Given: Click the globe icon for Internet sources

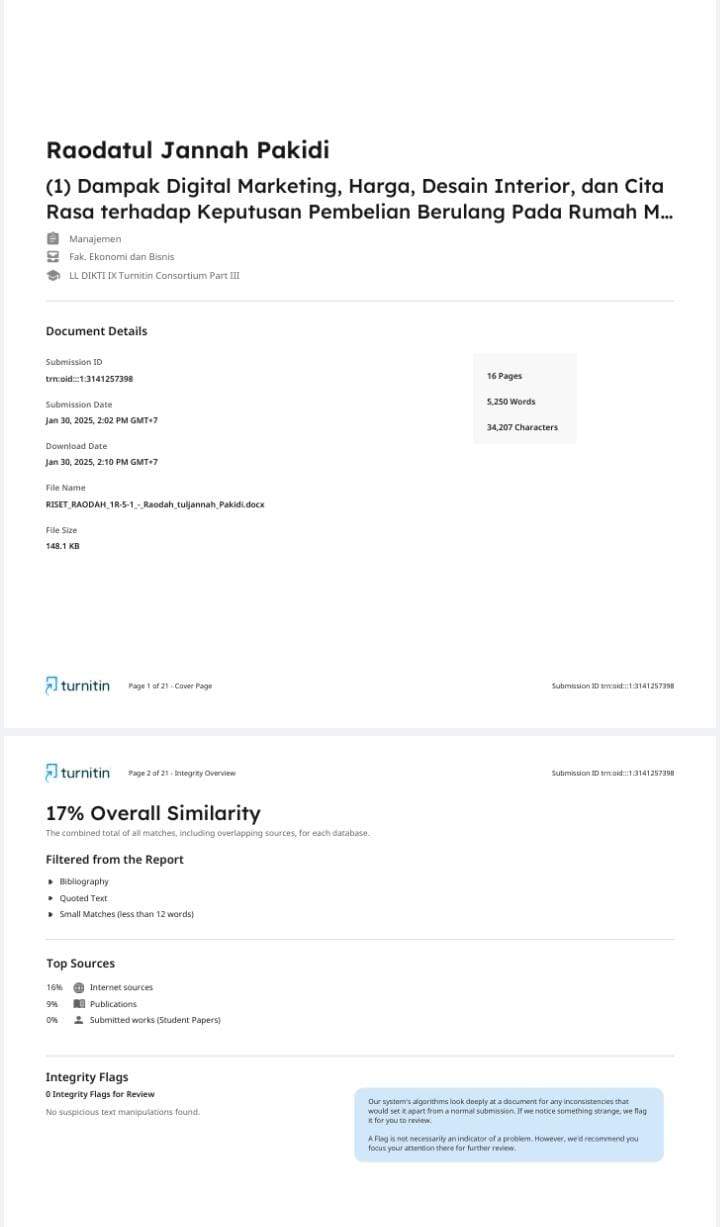Looking at the screenshot, I should tap(79, 987).
